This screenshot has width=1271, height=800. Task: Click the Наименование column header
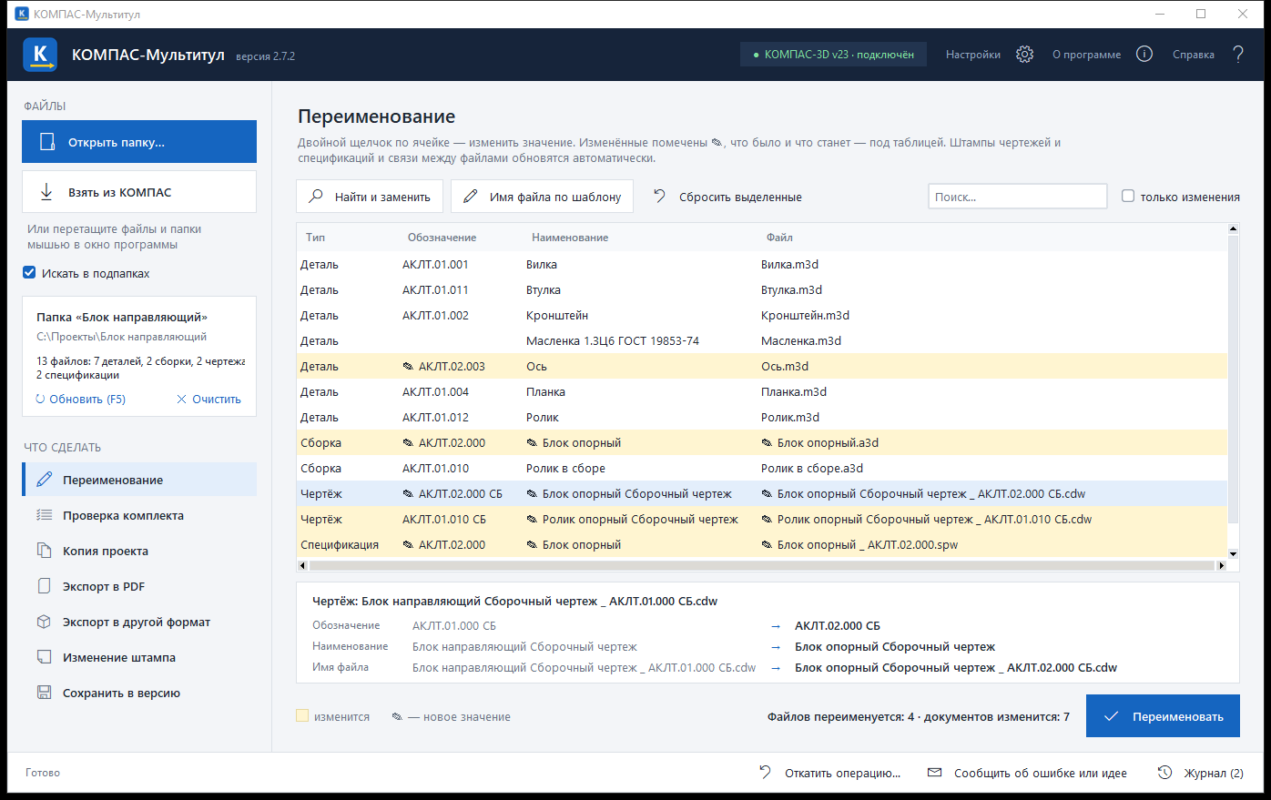pos(570,238)
